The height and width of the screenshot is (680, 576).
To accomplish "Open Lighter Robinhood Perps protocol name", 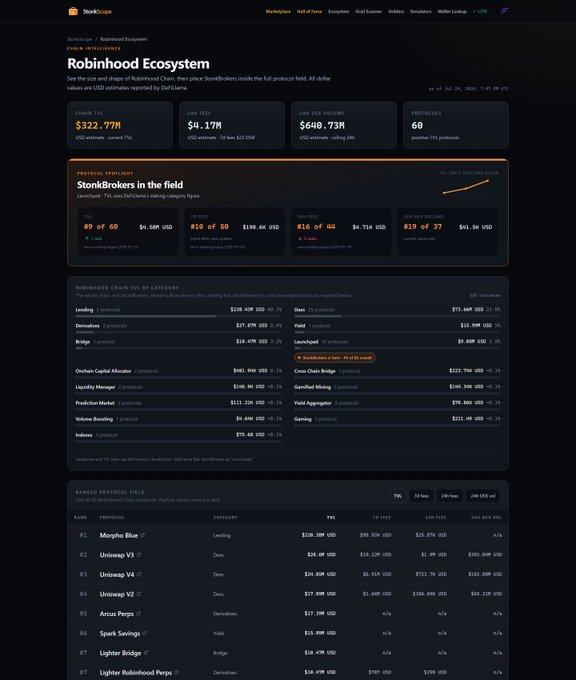I will (136, 672).
